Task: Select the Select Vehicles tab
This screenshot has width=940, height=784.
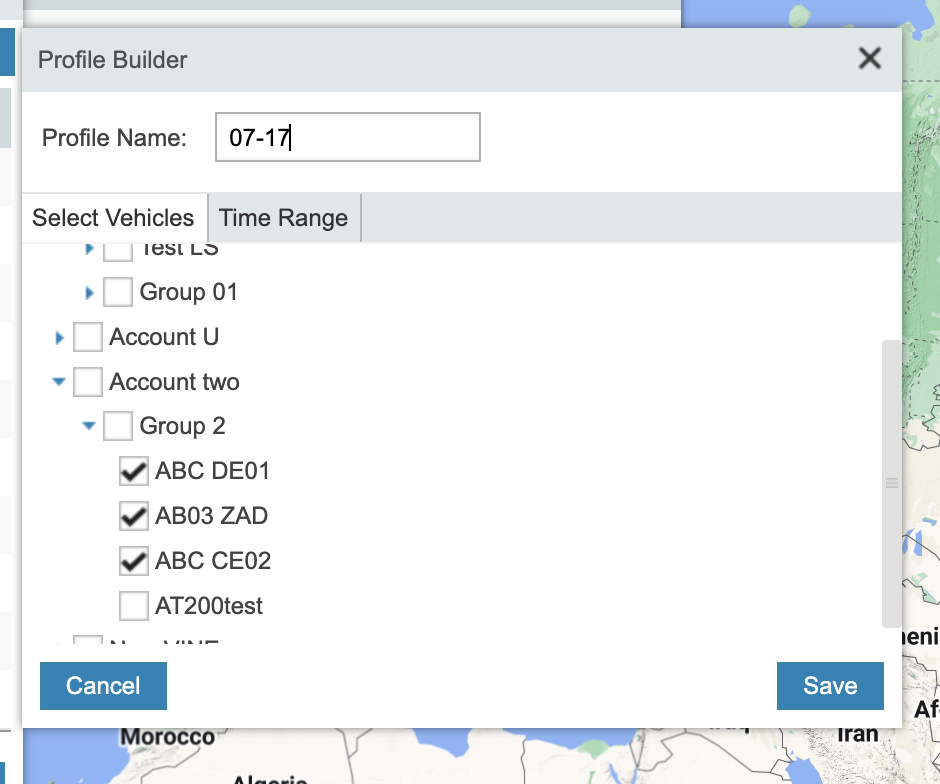Action: (x=113, y=218)
